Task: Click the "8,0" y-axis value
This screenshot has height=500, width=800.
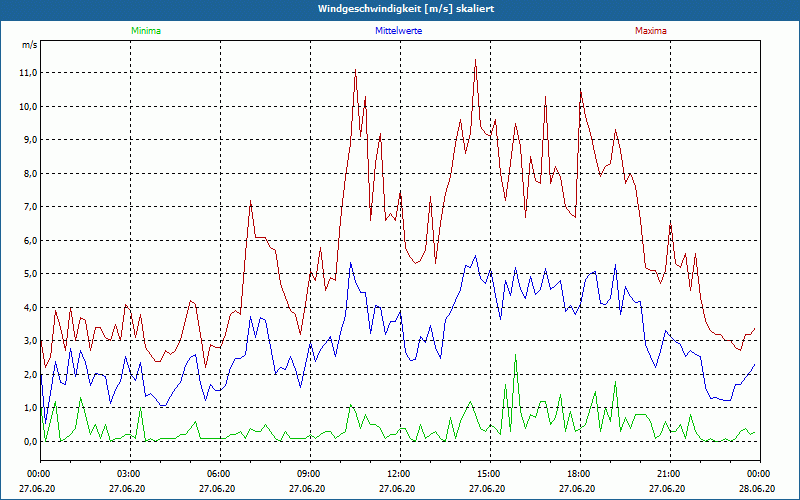Action: (x=31, y=173)
